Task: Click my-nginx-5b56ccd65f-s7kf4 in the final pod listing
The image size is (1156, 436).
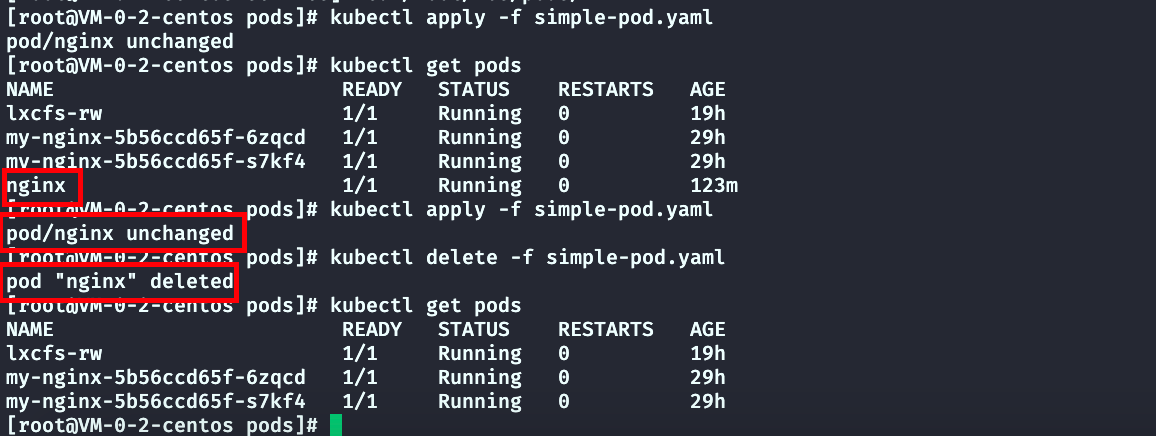Action: tap(156, 401)
